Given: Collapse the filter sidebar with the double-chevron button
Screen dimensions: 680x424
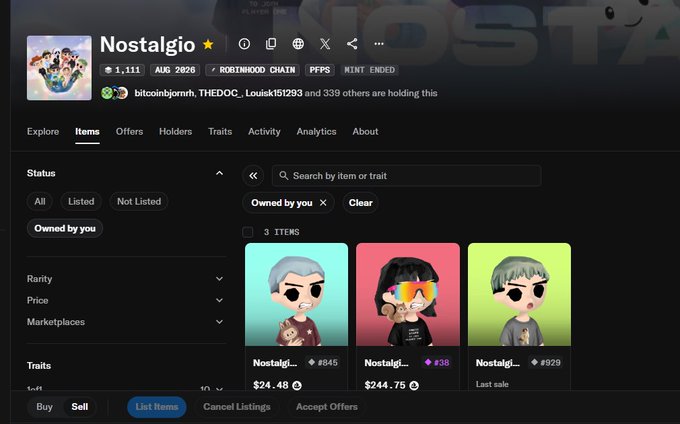Looking at the screenshot, I should pyautogui.click(x=253, y=176).
